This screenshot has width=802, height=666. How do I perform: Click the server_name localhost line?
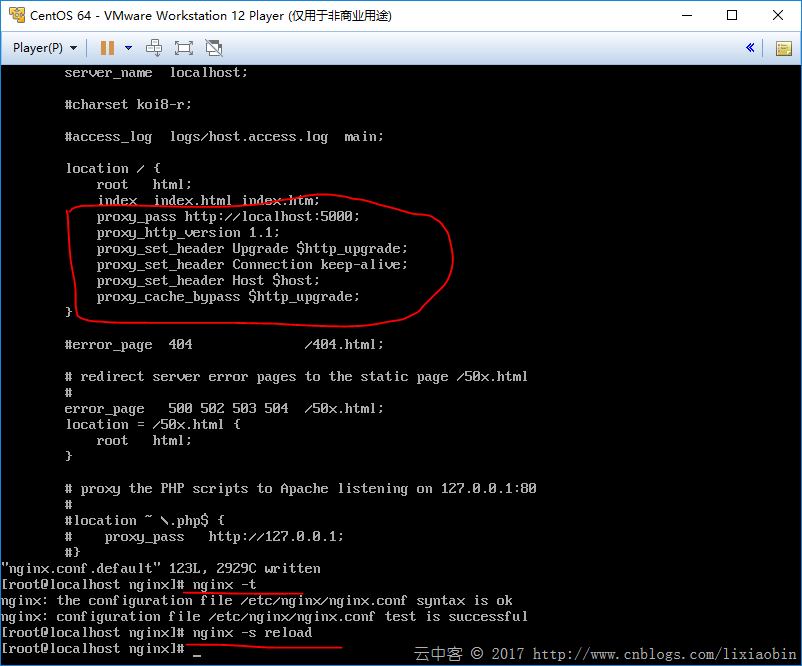click(156, 73)
